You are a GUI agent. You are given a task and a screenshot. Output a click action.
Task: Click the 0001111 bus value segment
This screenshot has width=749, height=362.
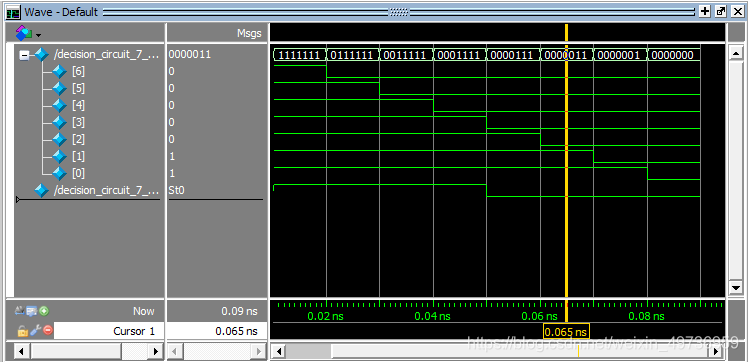460,54
